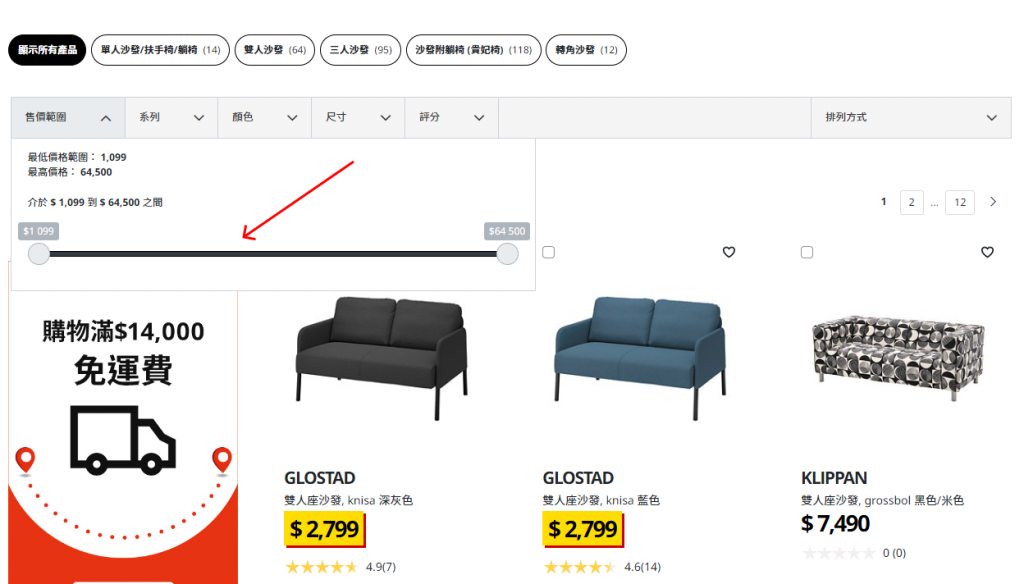This screenshot has width=1024, height=584.
Task: Select the 轉角沙發 (12) category tab
Action: point(586,50)
